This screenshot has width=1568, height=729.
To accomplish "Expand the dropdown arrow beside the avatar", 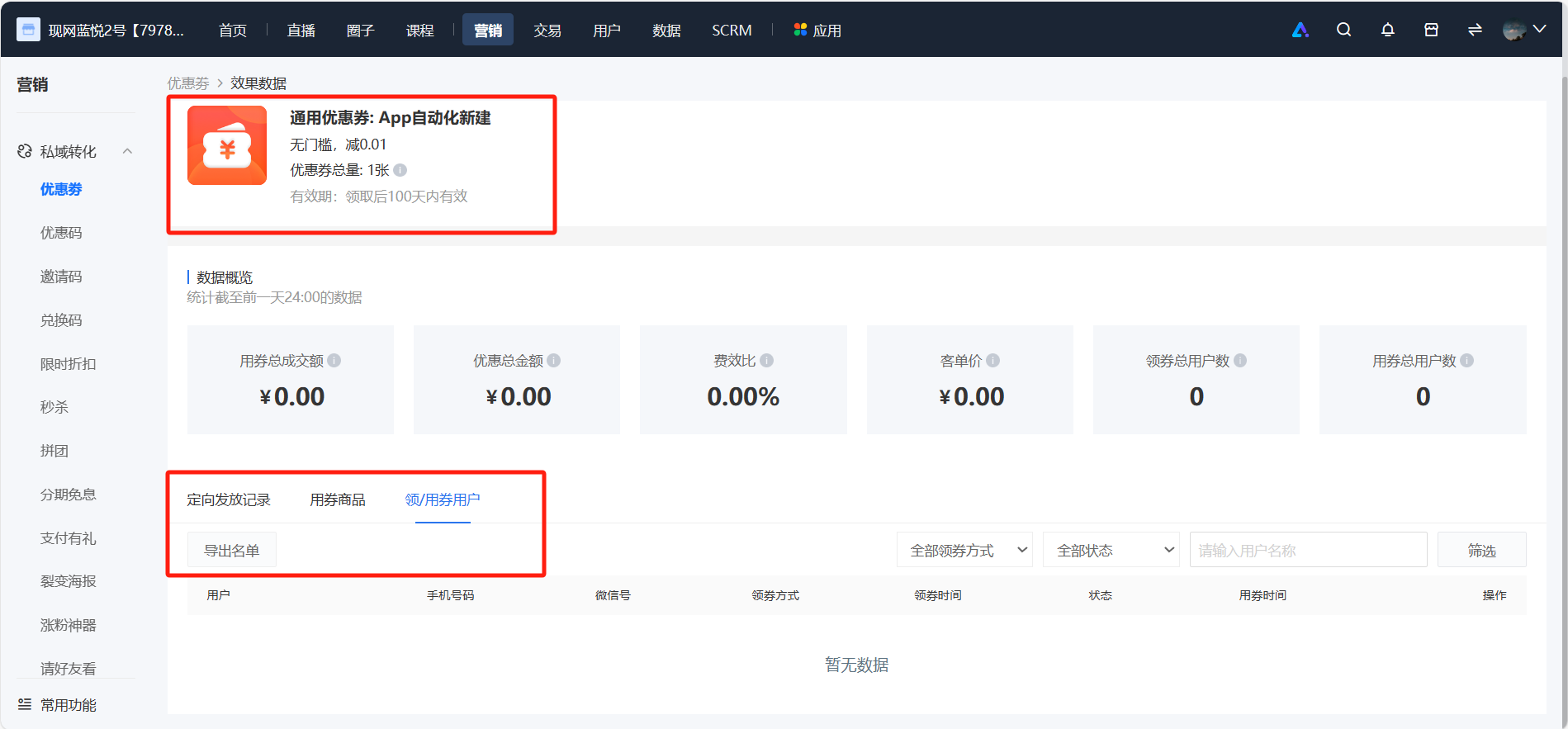I will coord(1540,29).
